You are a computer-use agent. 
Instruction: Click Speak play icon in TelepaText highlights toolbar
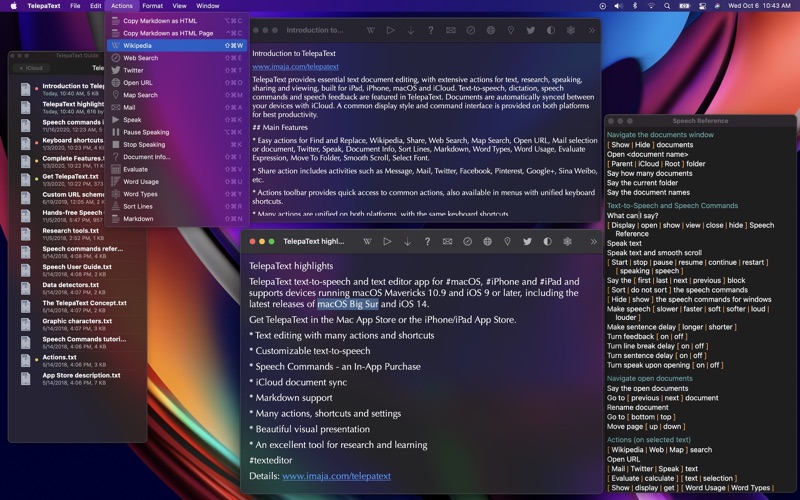[x=387, y=241]
